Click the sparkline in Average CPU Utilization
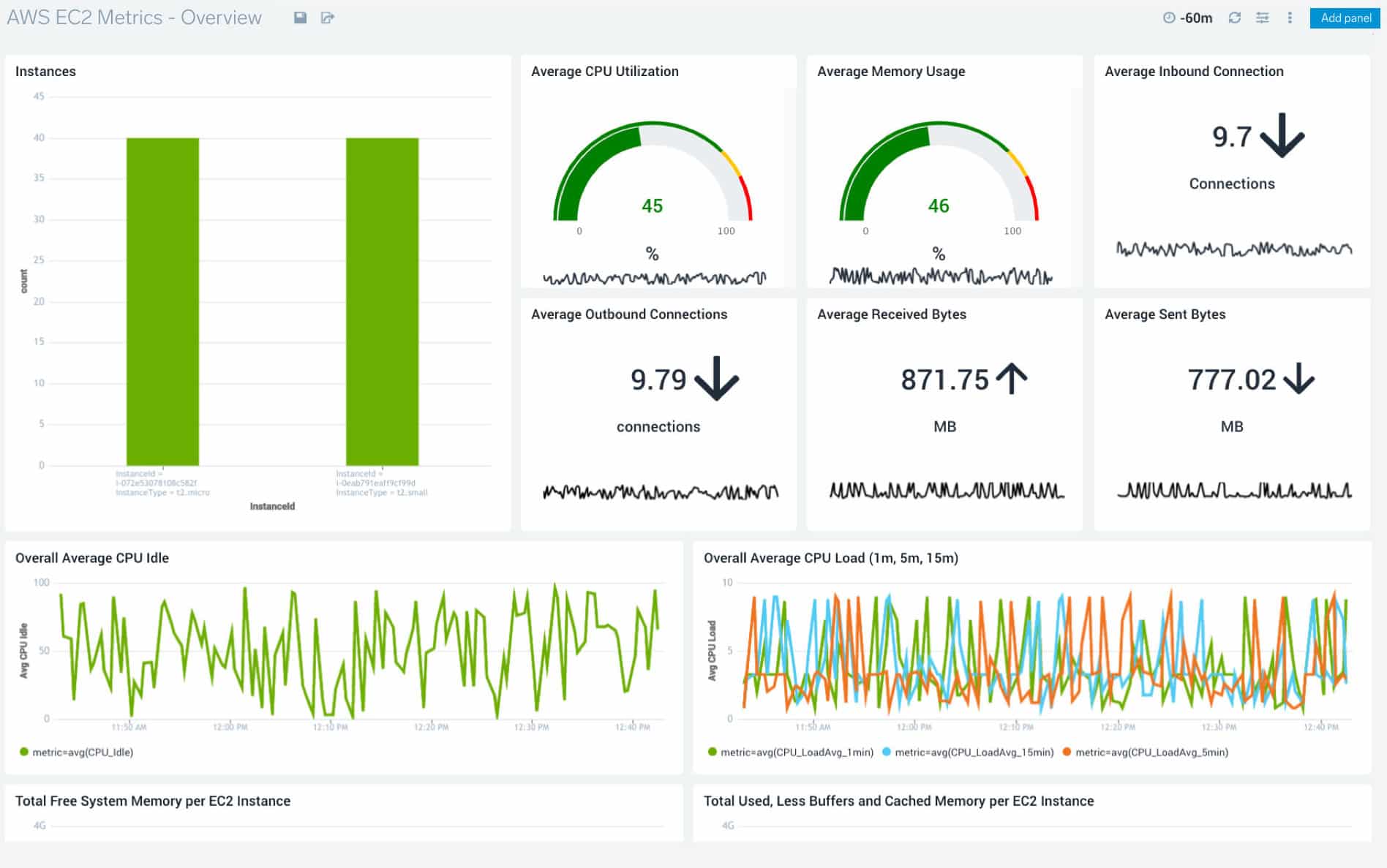This screenshot has height=868, width=1387. 654,278
